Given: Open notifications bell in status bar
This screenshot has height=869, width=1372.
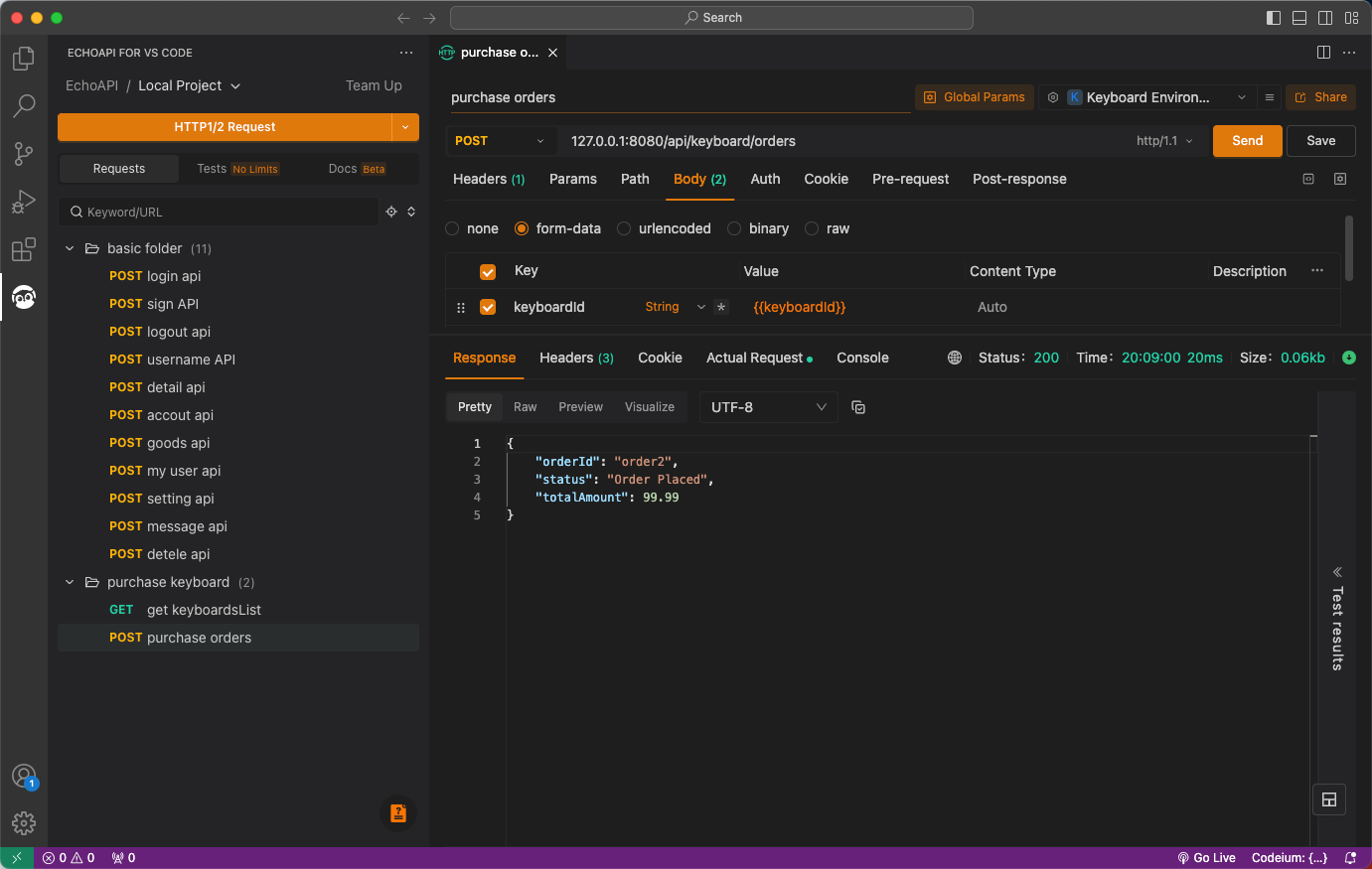Looking at the screenshot, I should coord(1350,858).
